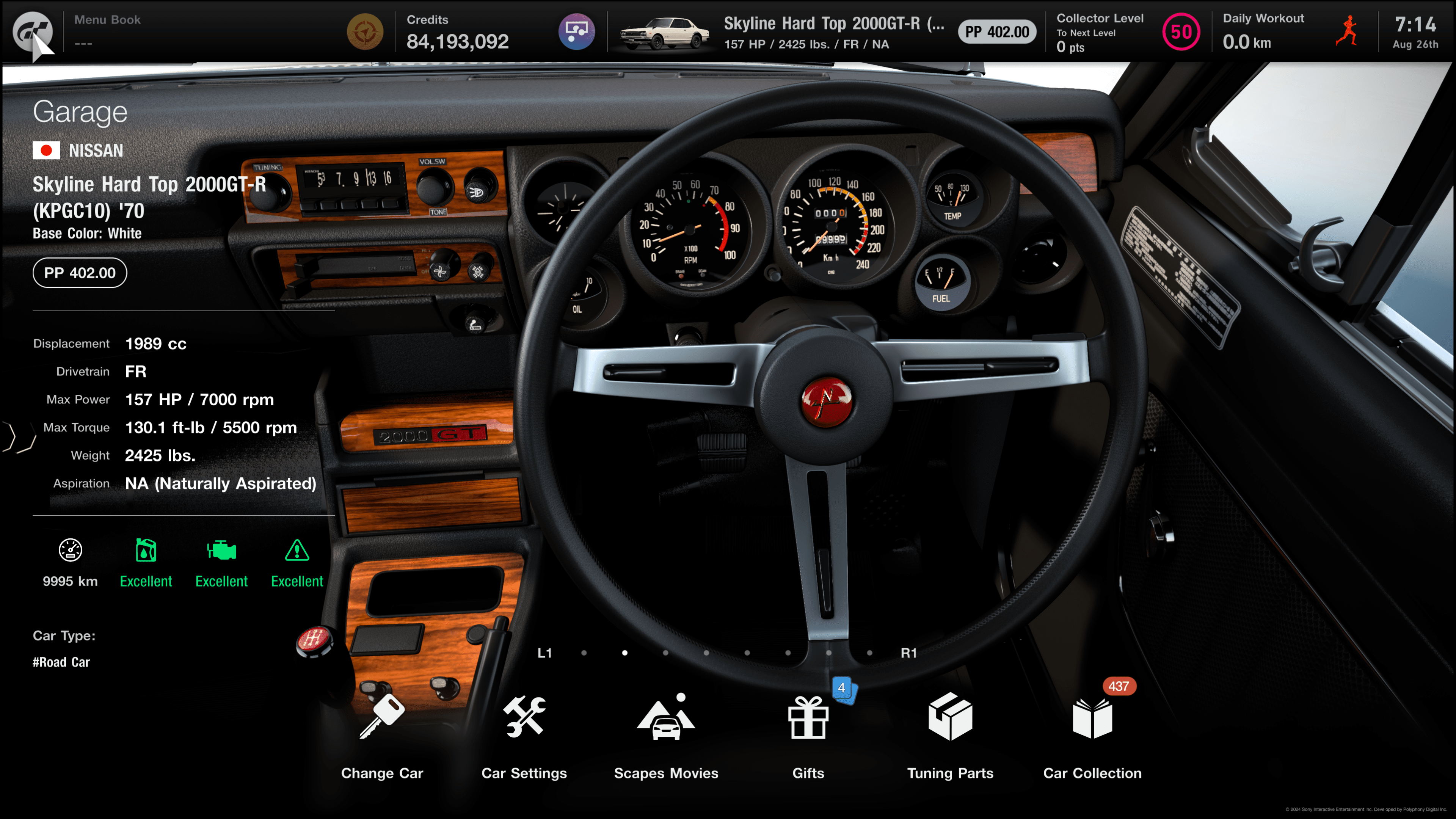Click the #Road Car tag
The width and height of the screenshot is (1456, 819).
(x=61, y=662)
